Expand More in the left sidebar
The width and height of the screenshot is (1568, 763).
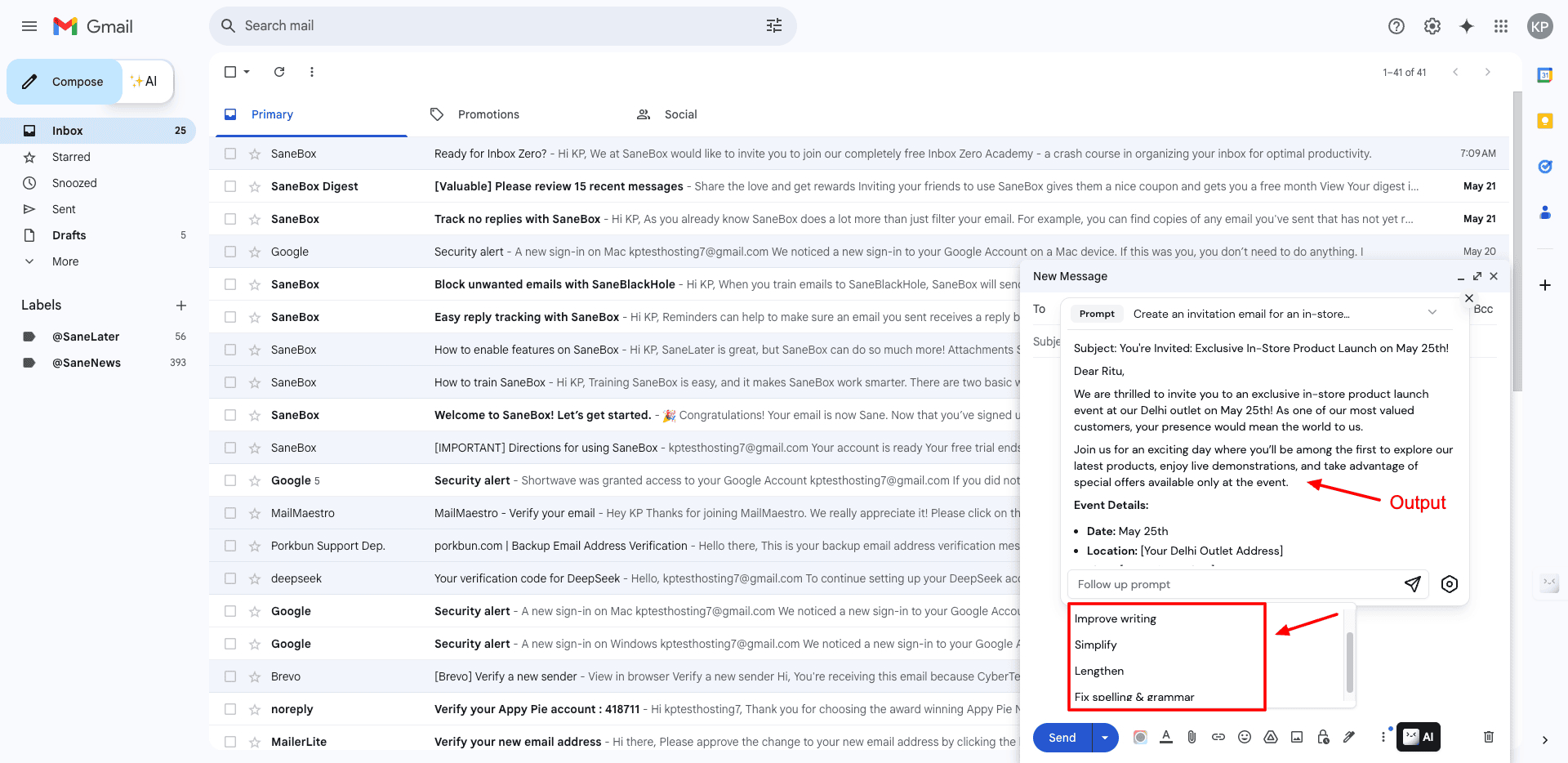65,261
